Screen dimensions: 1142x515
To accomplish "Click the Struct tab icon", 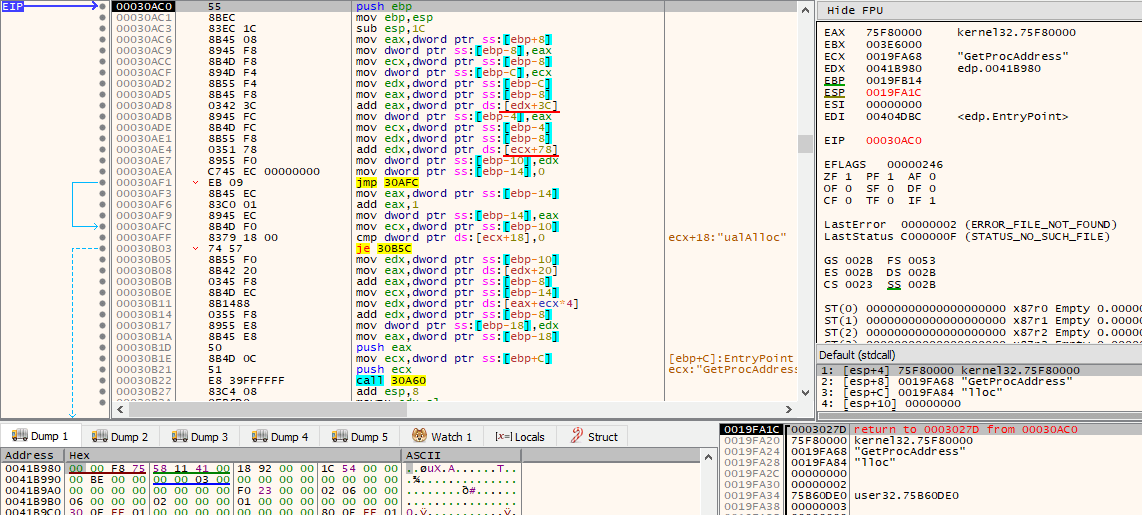I will pos(575,437).
